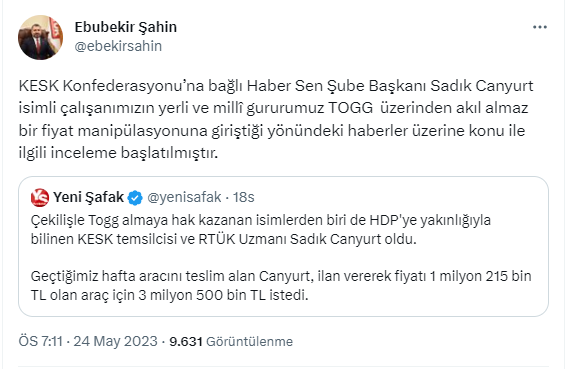Click the quoted paragraph about 3 milyon 500 bin TL
Viewport: 565px width, 369px height.
(x=281, y=285)
